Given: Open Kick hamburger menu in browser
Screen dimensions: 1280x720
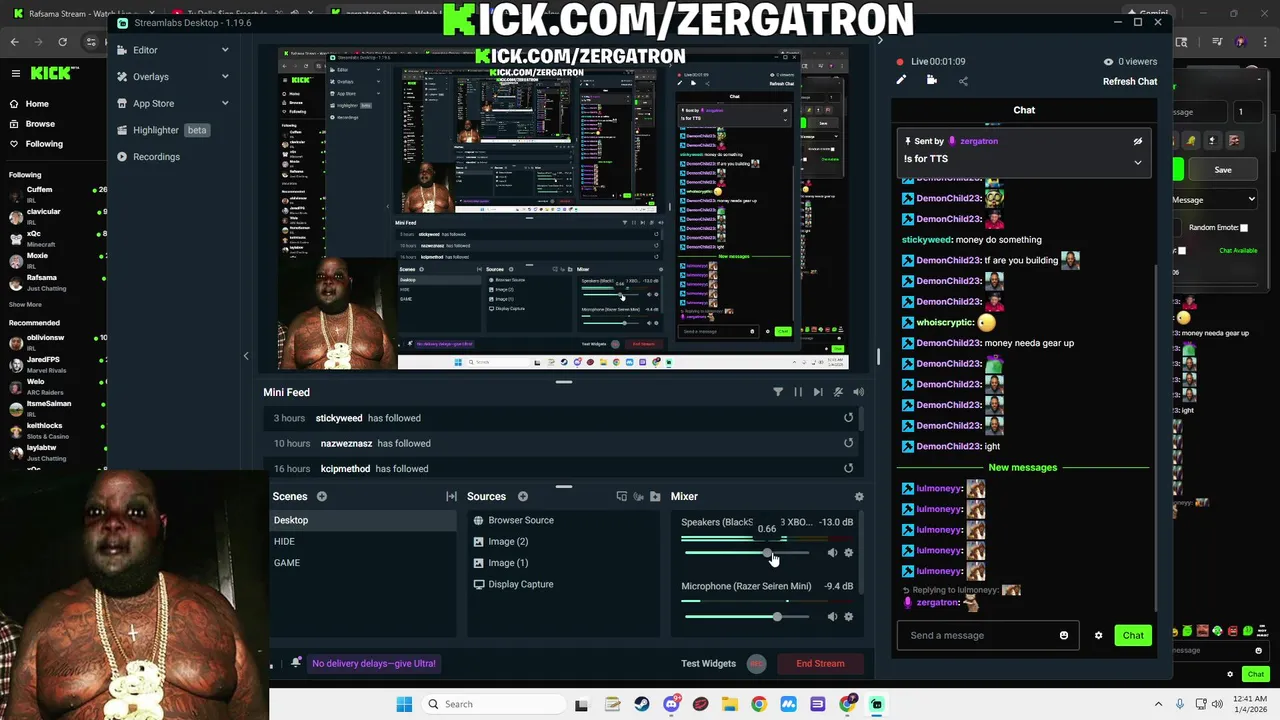Looking at the screenshot, I should pyautogui.click(x=15, y=73).
